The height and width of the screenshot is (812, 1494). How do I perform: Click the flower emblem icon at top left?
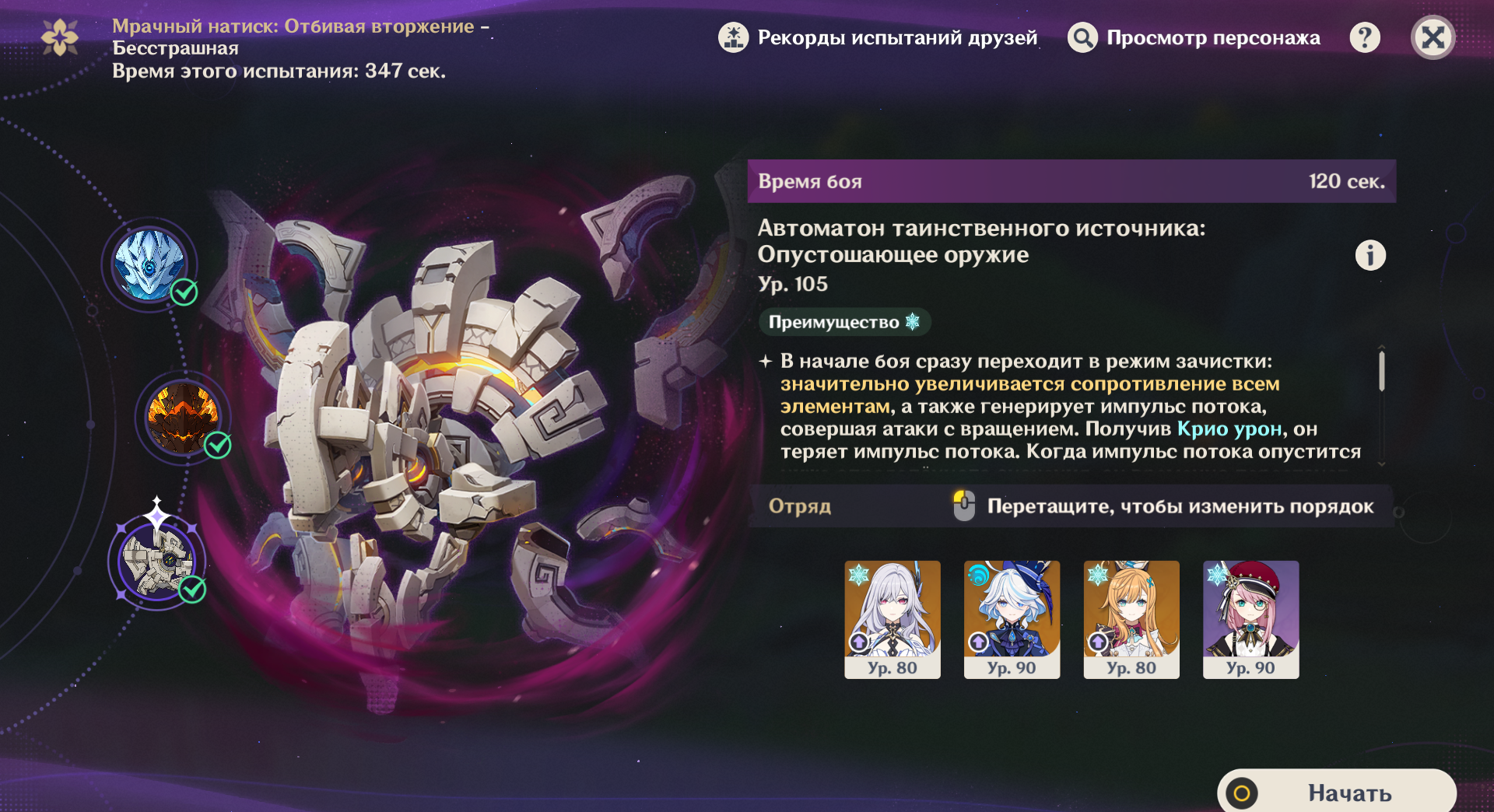click(x=60, y=37)
